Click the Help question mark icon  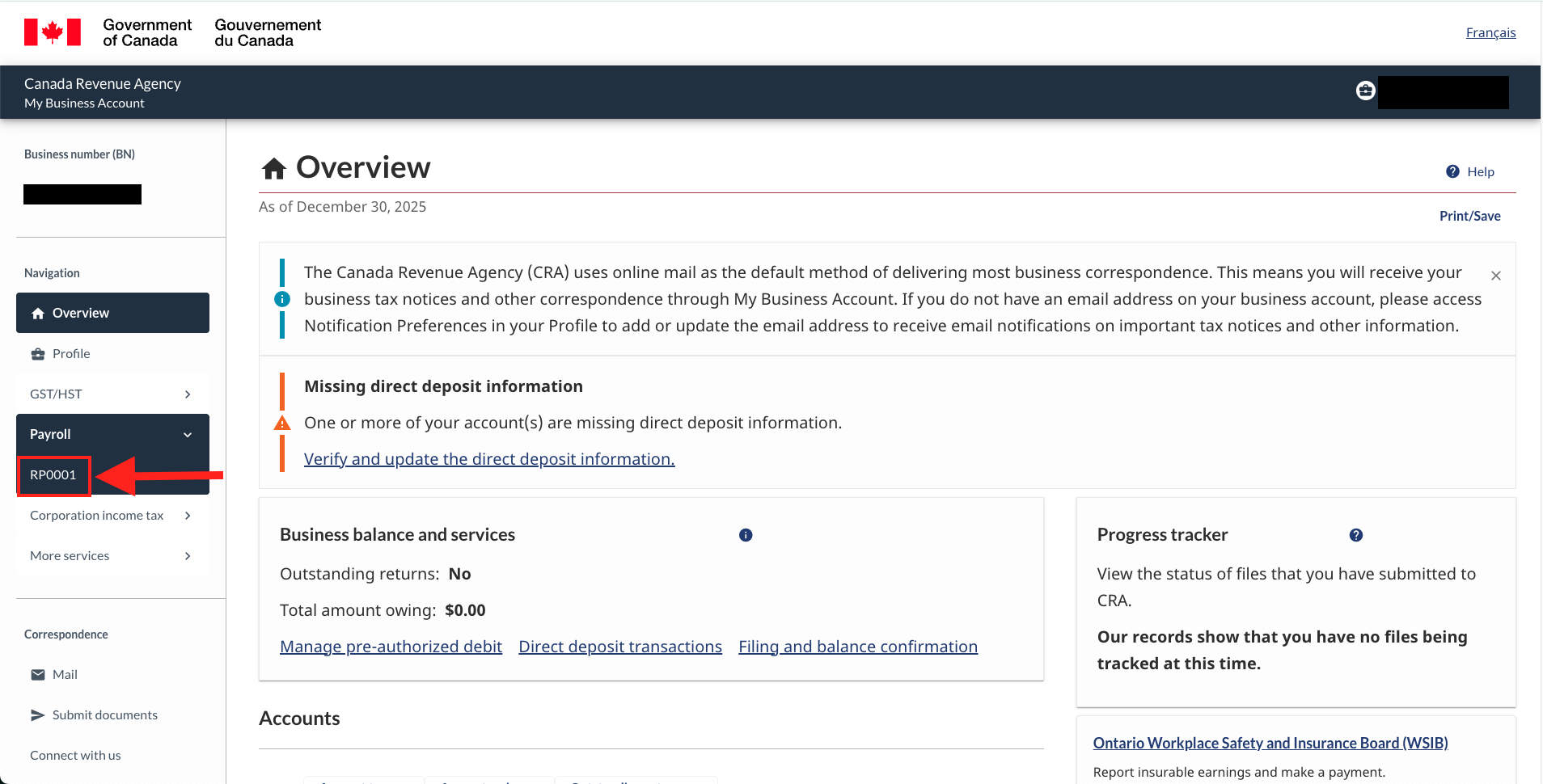[1452, 171]
